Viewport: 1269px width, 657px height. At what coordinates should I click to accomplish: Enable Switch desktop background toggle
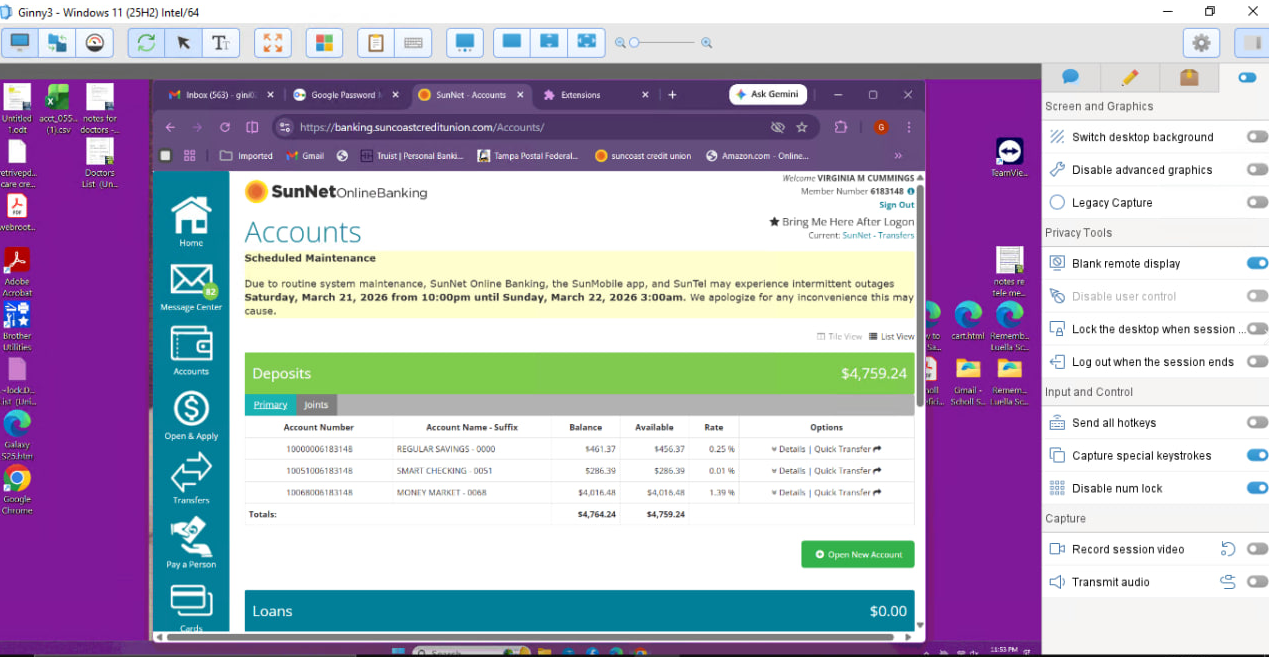[1256, 137]
